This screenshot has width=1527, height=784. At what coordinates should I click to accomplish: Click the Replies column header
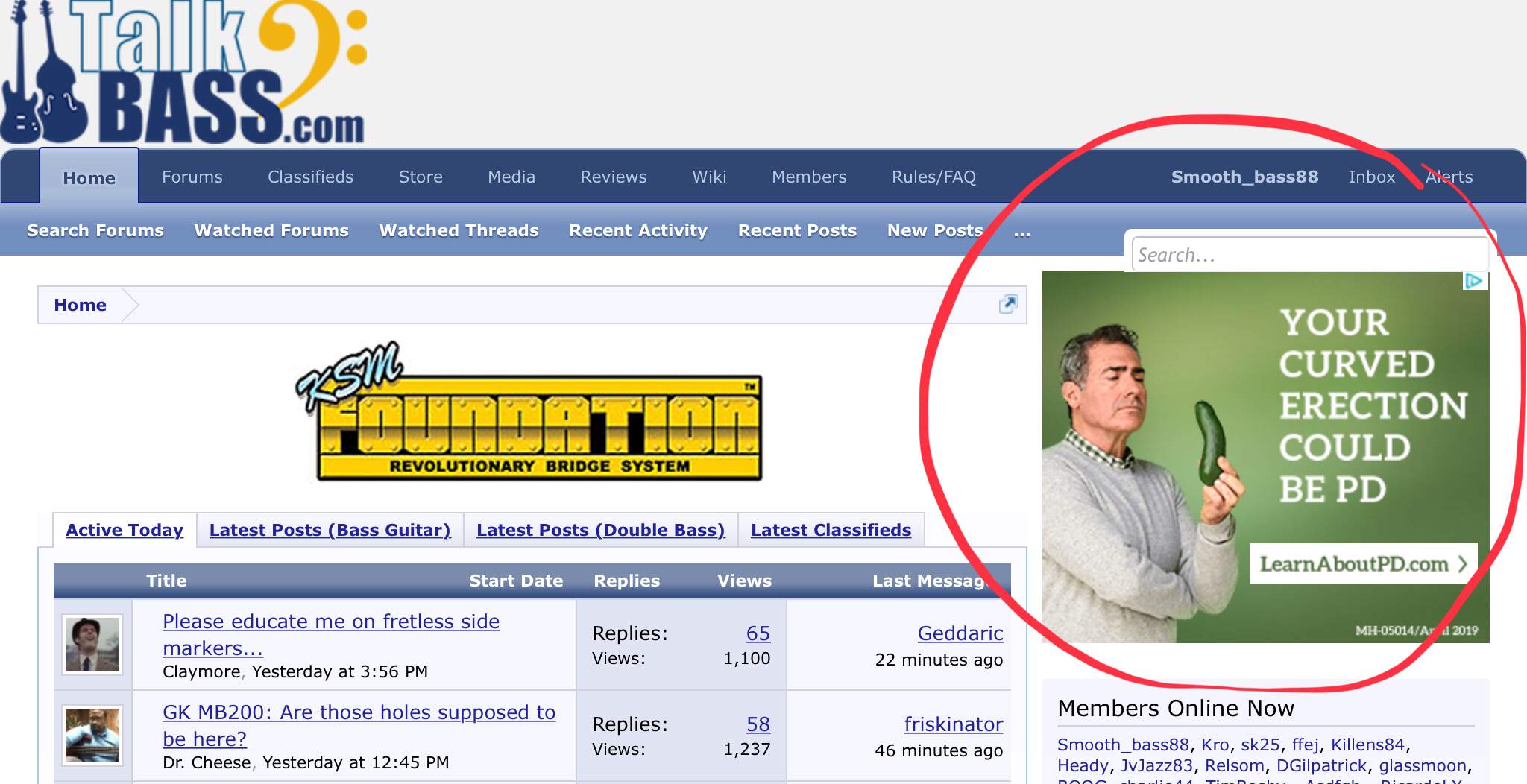[626, 581]
